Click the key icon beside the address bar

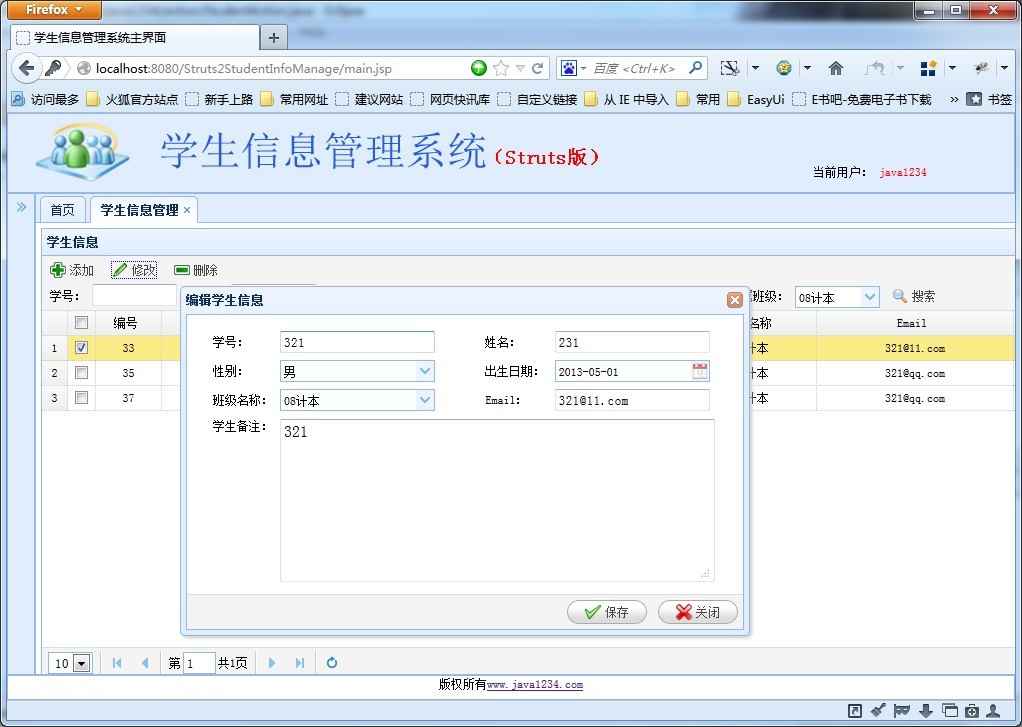(53, 68)
